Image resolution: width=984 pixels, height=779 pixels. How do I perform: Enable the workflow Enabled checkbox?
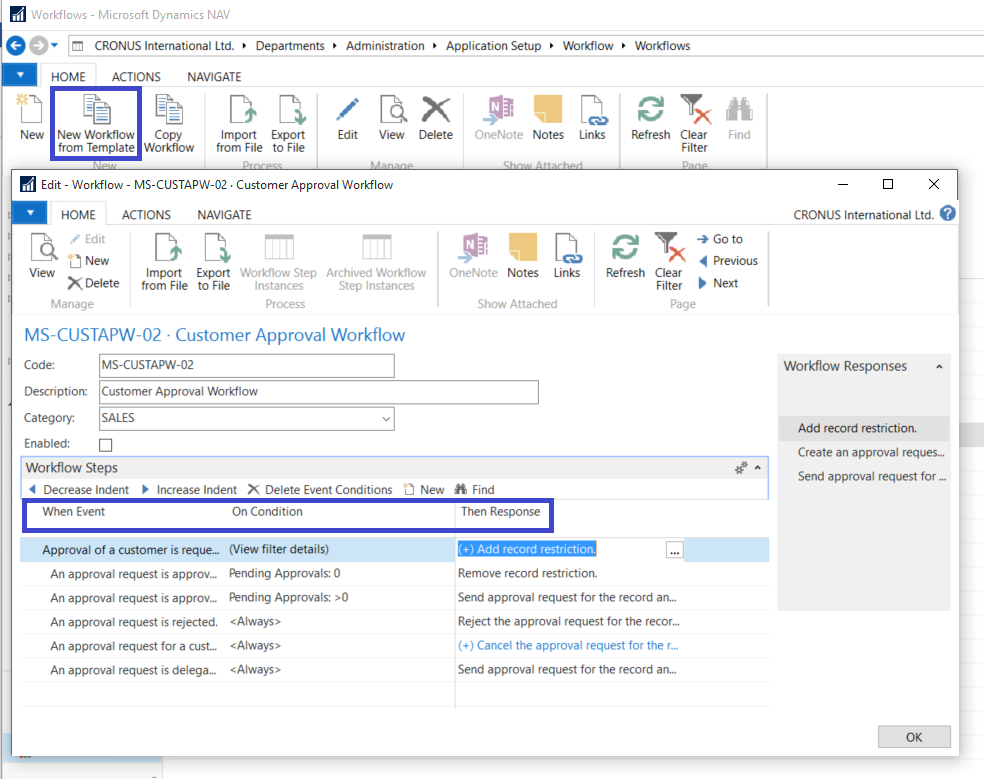tap(106, 444)
